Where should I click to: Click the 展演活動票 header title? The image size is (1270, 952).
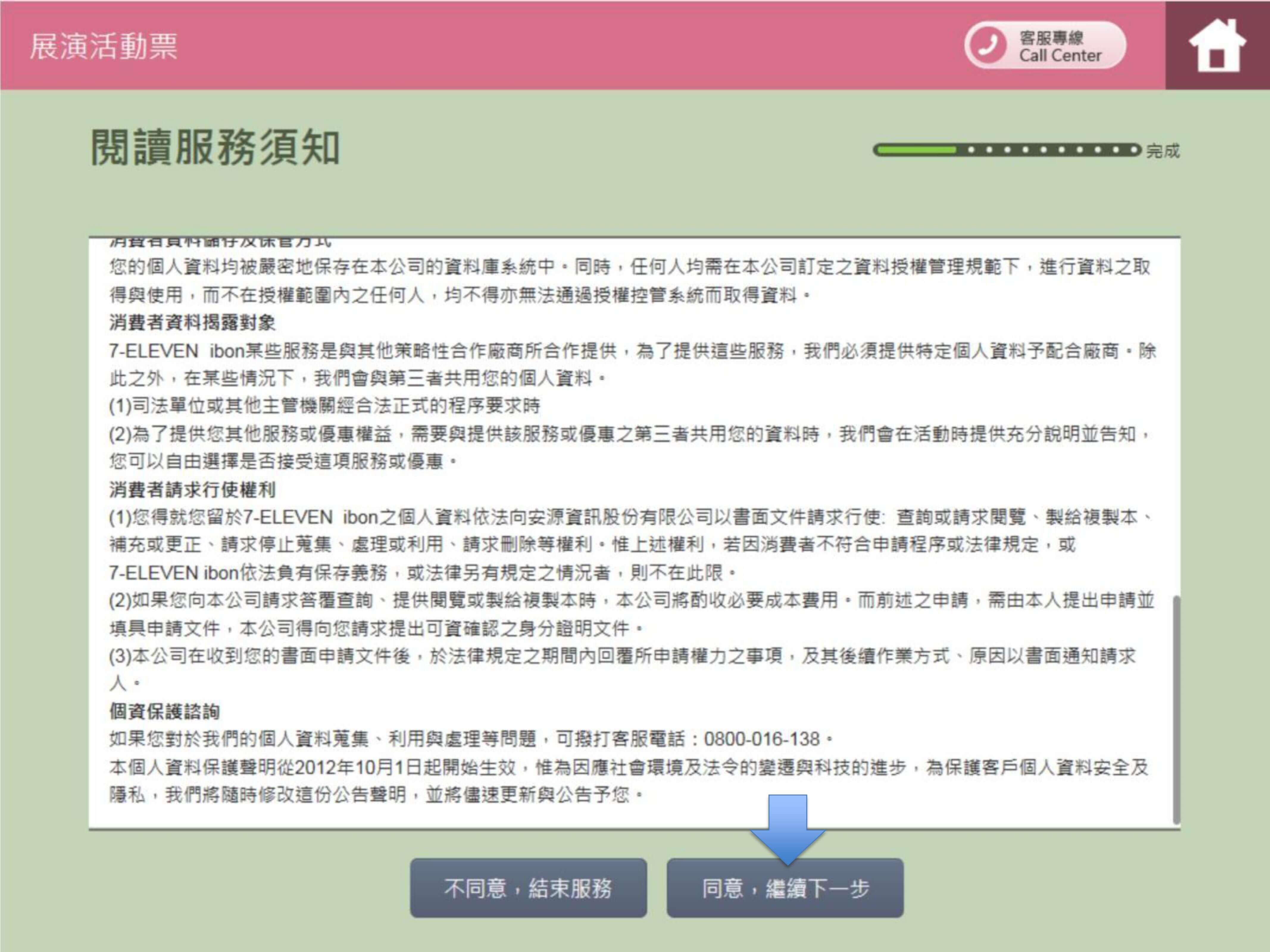(103, 46)
